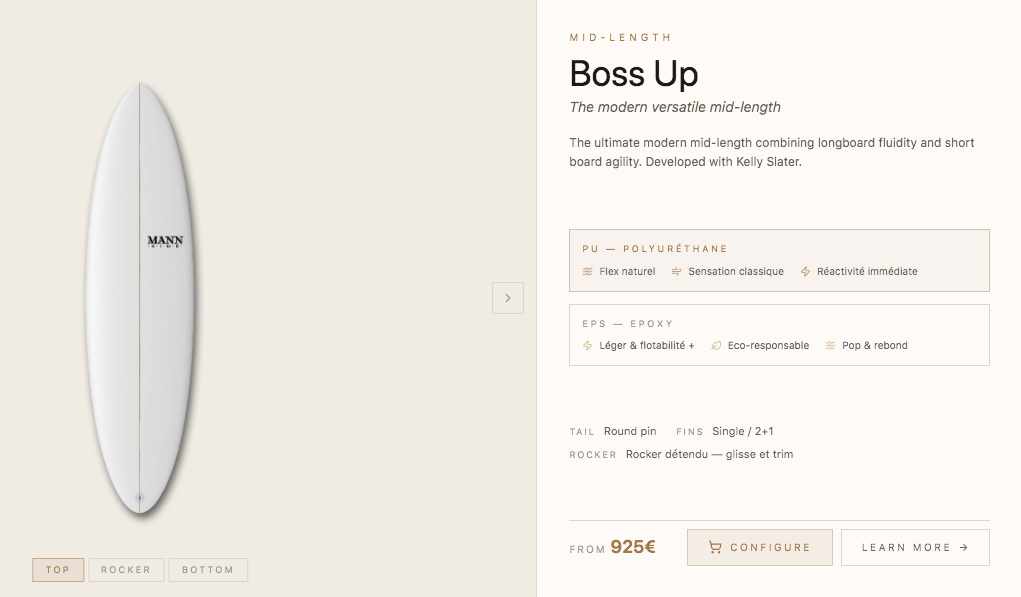Click the Boss Up product title

tap(634, 74)
